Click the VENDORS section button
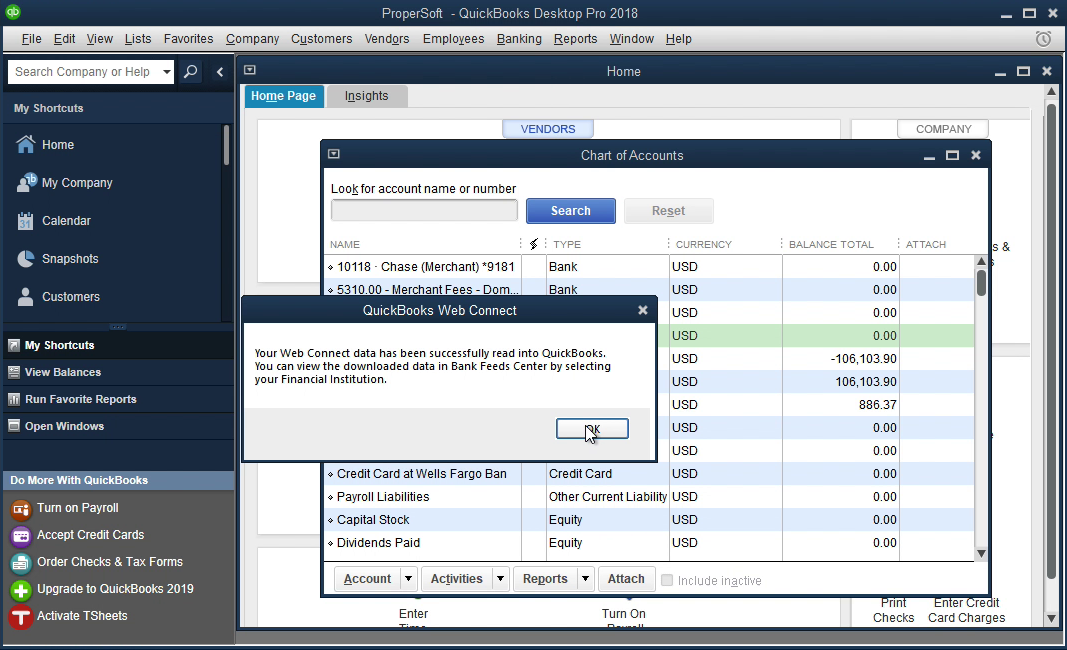The image size is (1067, 650). pyautogui.click(x=548, y=129)
